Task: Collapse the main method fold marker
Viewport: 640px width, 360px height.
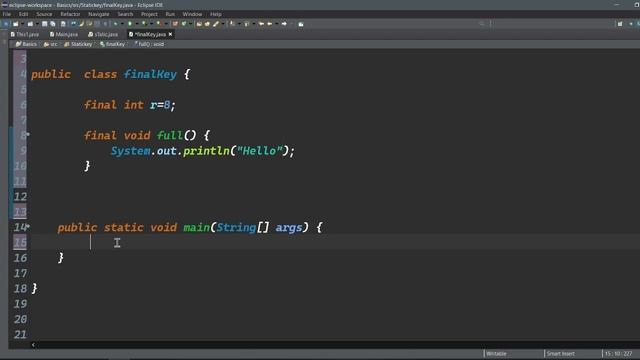Action: (x=28, y=226)
